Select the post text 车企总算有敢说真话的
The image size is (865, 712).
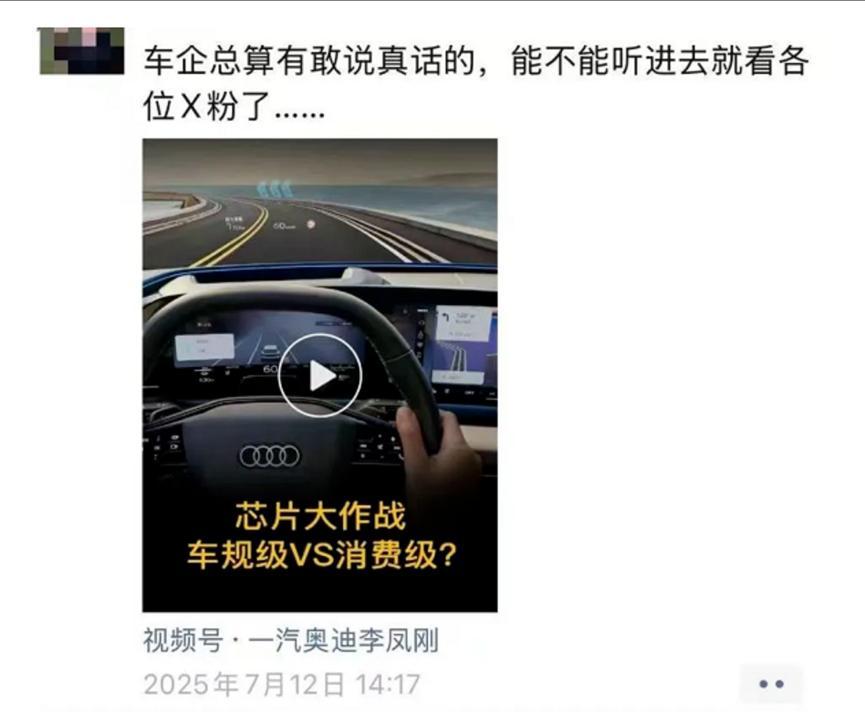tap(309, 61)
